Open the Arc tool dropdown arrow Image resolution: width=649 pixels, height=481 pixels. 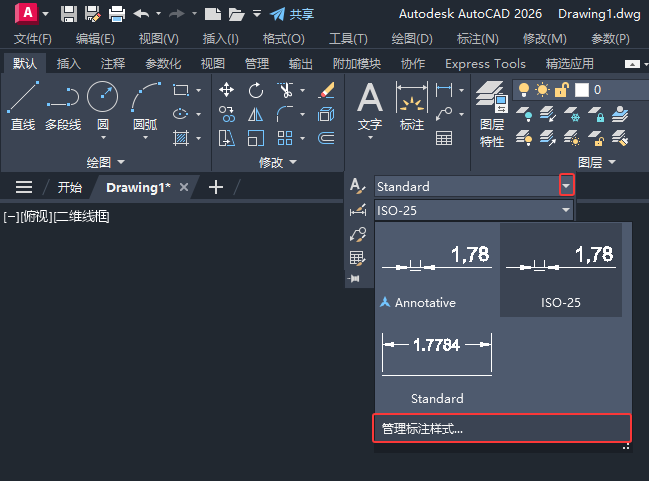145,137
